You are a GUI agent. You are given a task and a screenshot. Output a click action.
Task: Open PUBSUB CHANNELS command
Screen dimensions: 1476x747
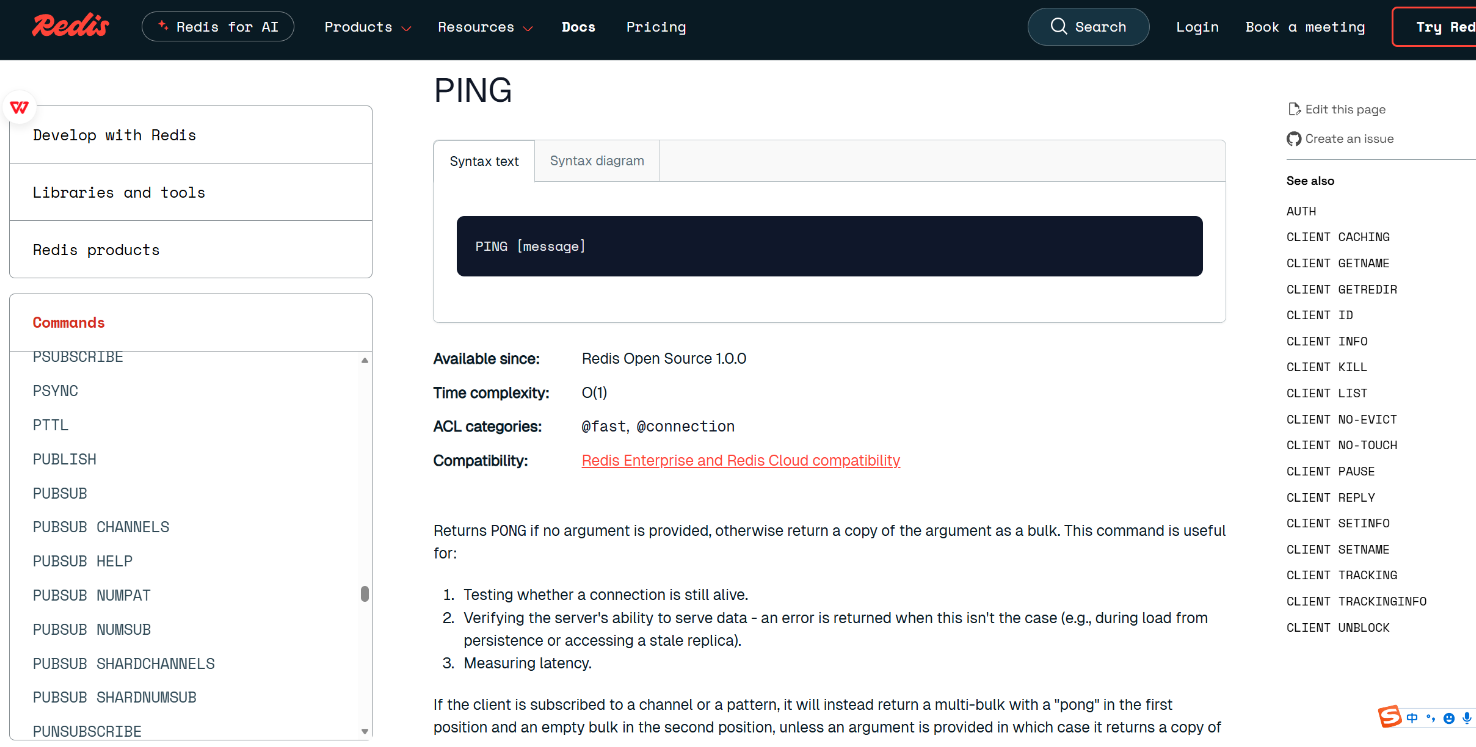(x=101, y=527)
